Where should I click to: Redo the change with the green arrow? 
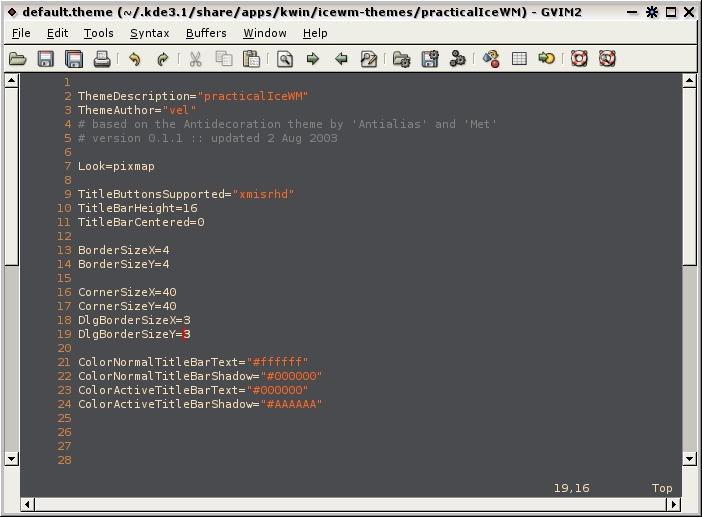163,59
